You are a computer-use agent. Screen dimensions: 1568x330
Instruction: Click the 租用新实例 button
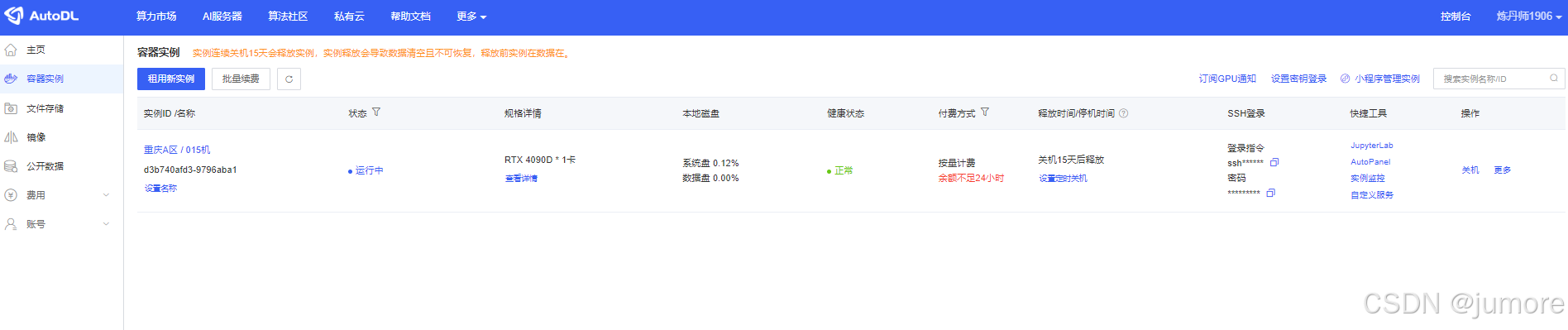pyautogui.click(x=171, y=79)
